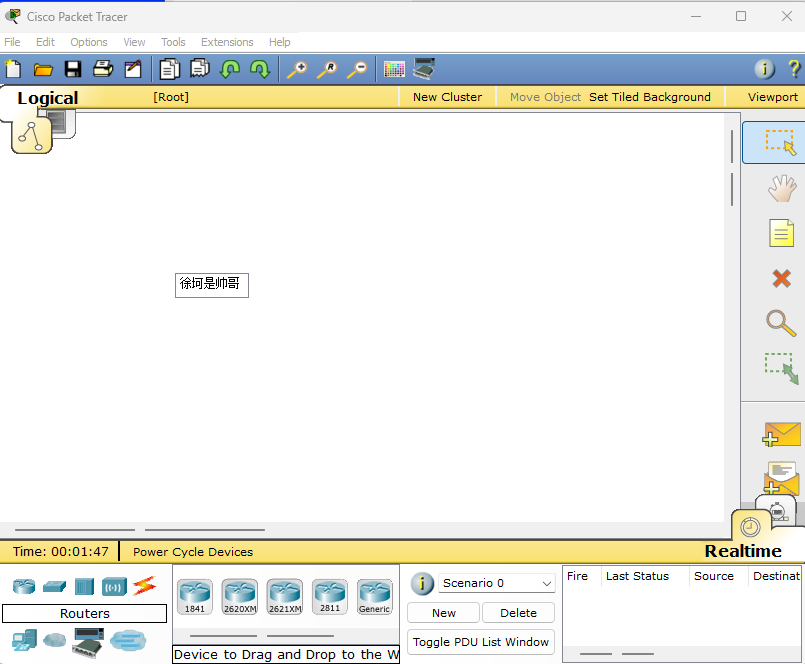The width and height of the screenshot is (805, 664).
Task: Reset zoom with R magnifier
Action: (x=327, y=69)
